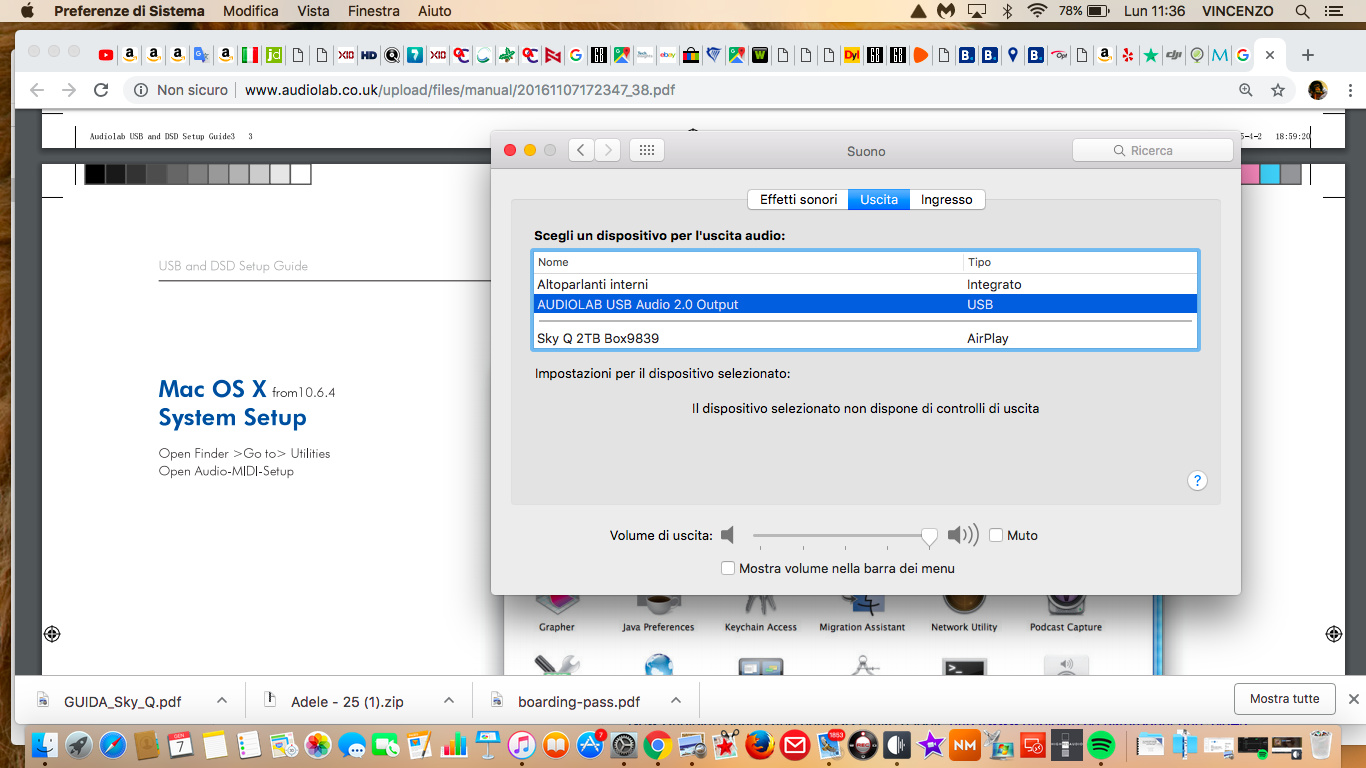Open the Modifica menu

pos(251,11)
